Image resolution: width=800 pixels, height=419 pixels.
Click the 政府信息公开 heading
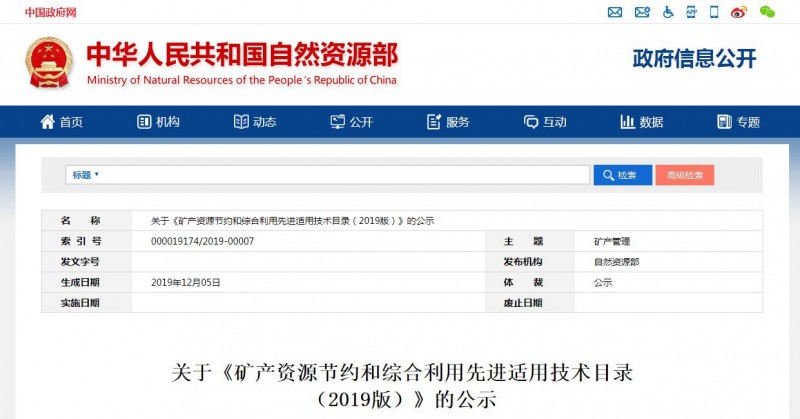point(694,59)
